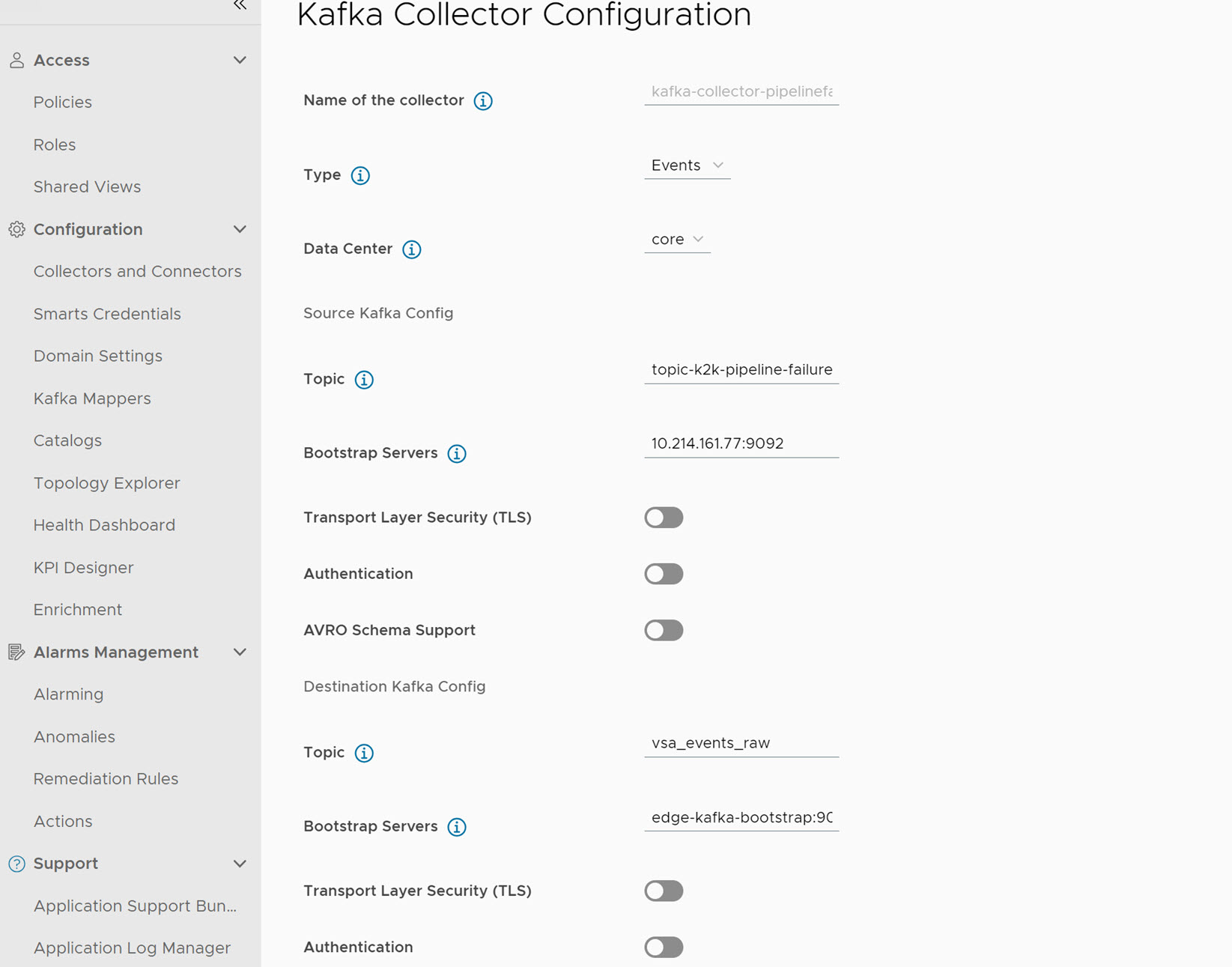Navigate to Catalogs
The width and height of the screenshot is (1232, 967).
point(67,440)
